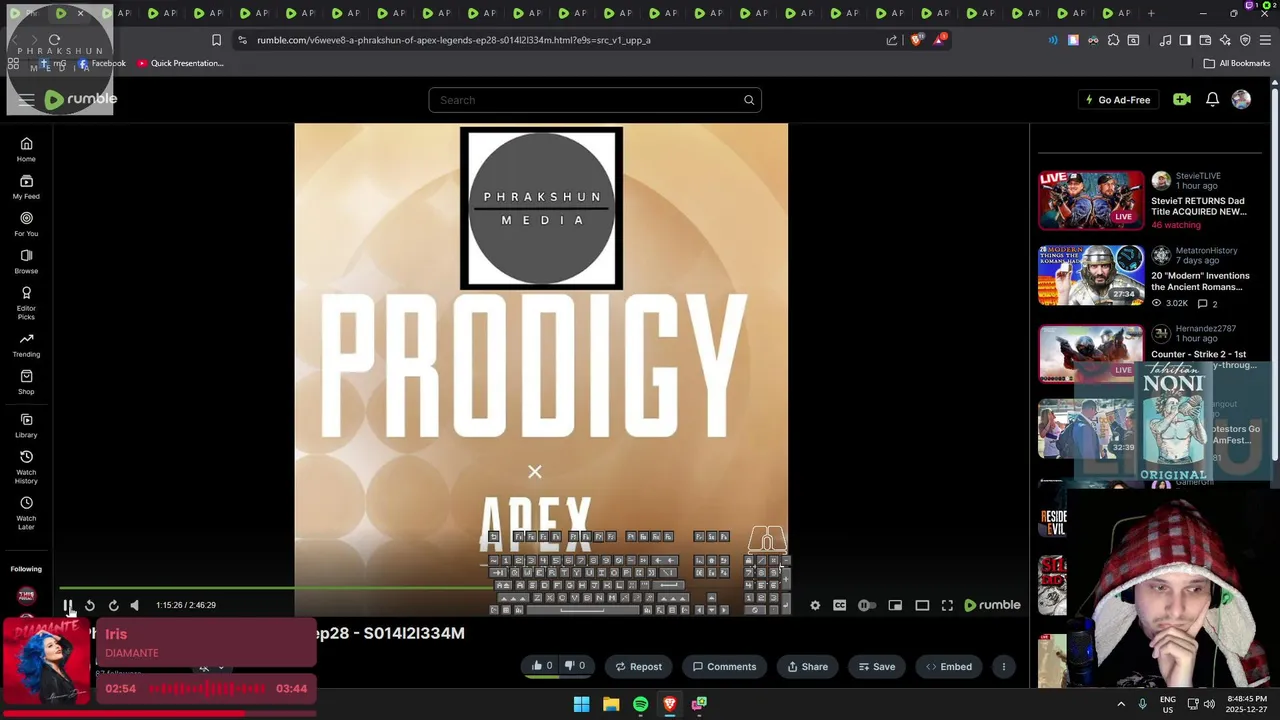Go to My Feed in sidebar

pyautogui.click(x=26, y=186)
